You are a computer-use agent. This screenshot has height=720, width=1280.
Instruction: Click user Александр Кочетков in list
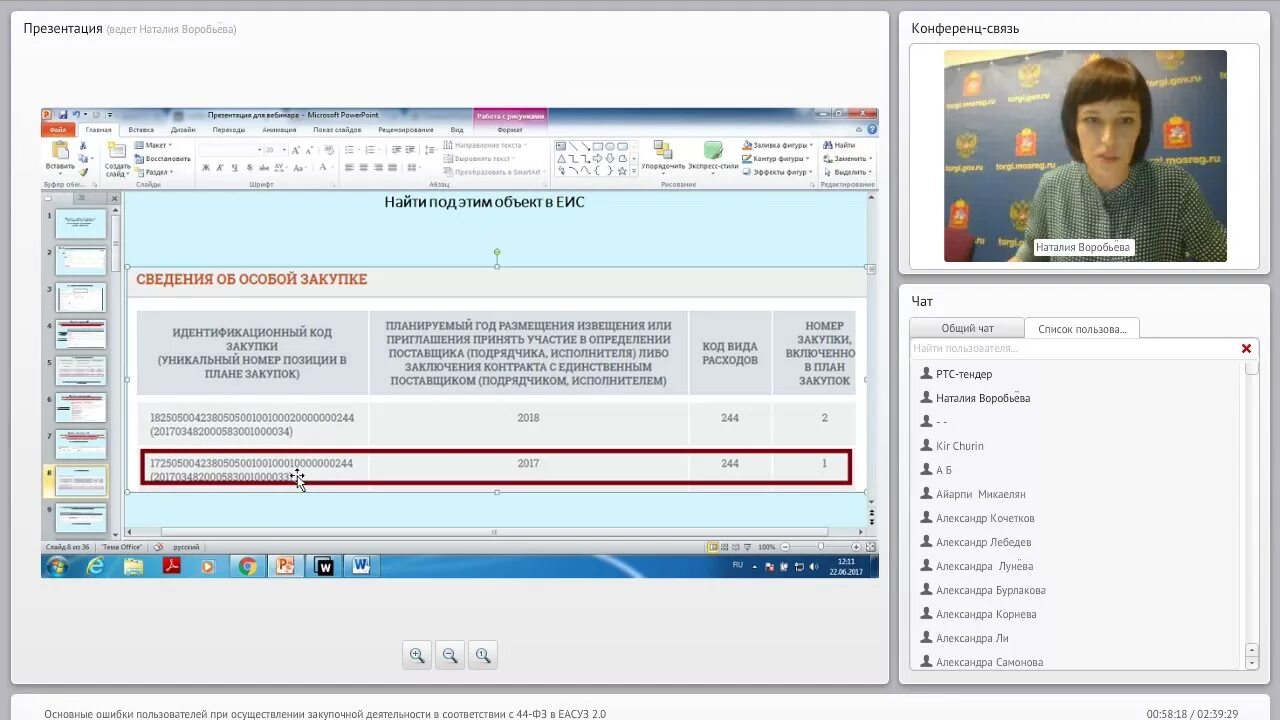coord(985,518)
